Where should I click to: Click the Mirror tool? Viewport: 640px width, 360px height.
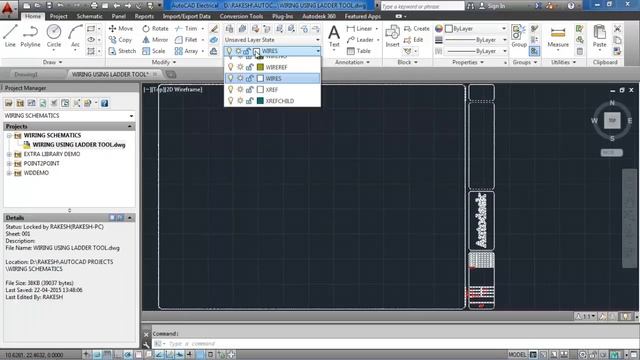(x=155, y=40)
